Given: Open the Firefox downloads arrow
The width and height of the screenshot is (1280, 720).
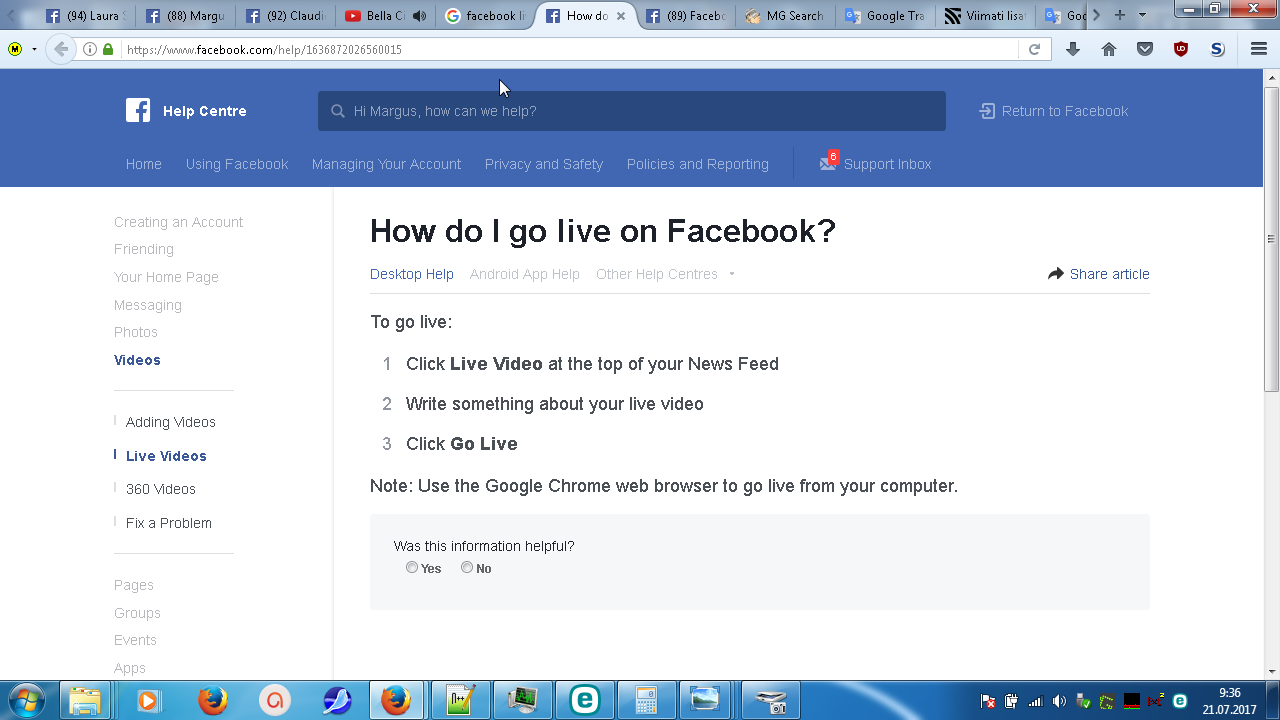Looking at the screenshot, I should click(x=1073, y=49).
